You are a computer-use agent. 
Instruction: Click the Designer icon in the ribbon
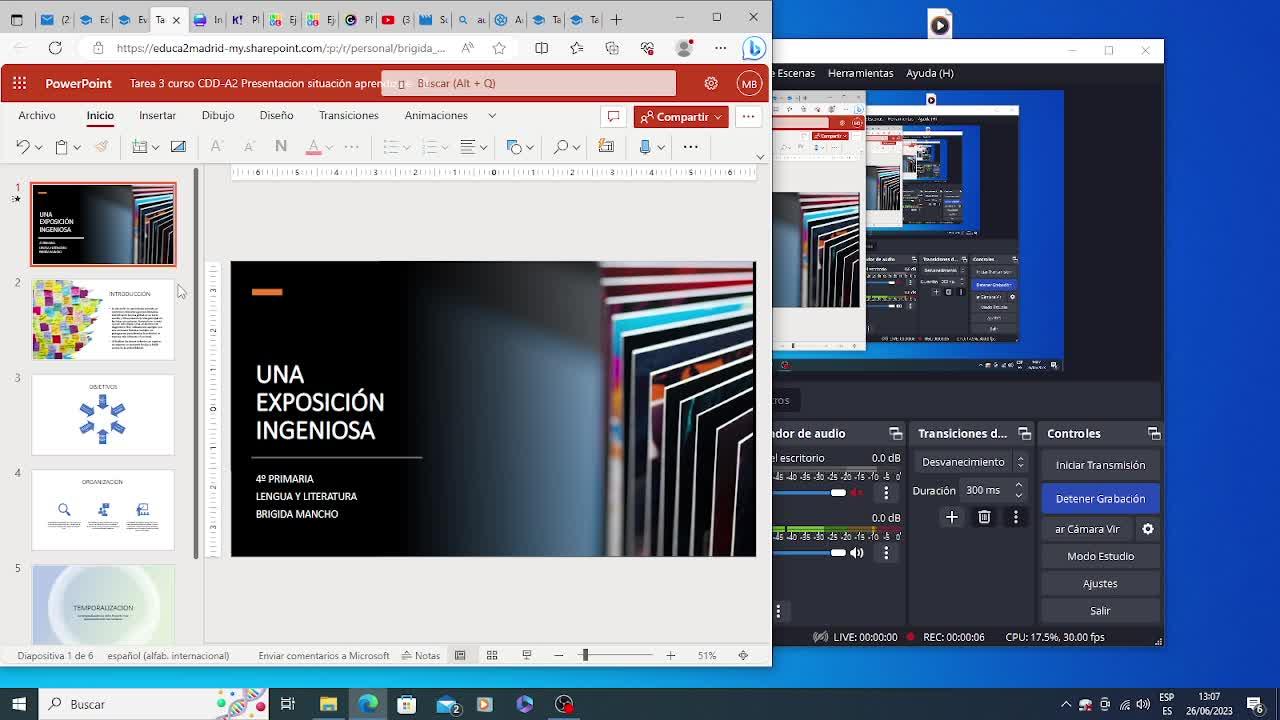(x=606, y=147)
